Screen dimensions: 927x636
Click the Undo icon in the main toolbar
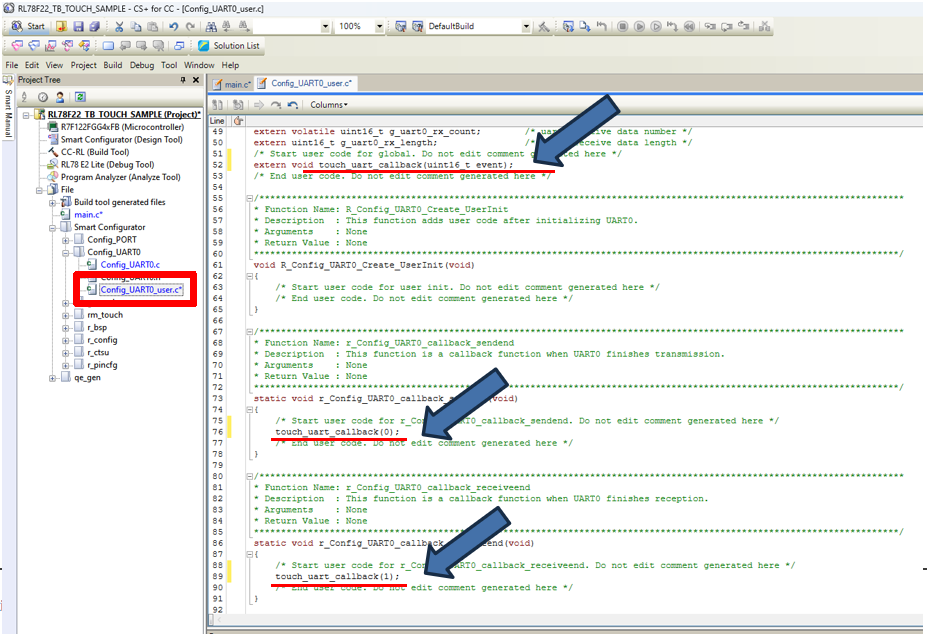[173, 26]
